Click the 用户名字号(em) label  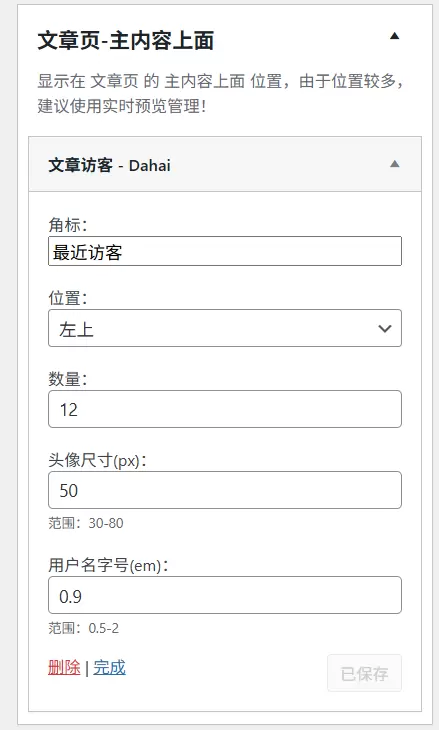point(108,566)
